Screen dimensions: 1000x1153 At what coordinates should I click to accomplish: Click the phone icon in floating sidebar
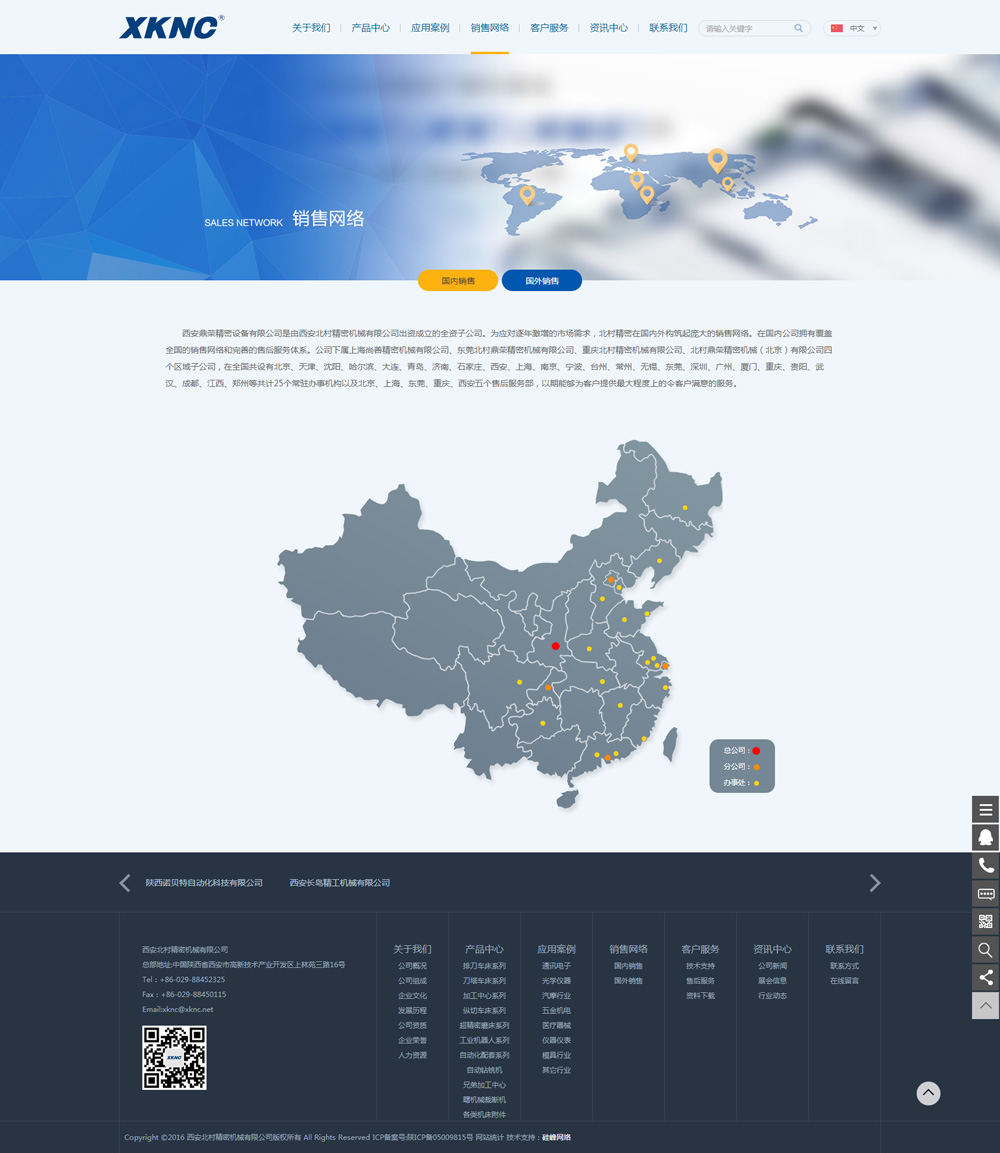click(985, 866)
